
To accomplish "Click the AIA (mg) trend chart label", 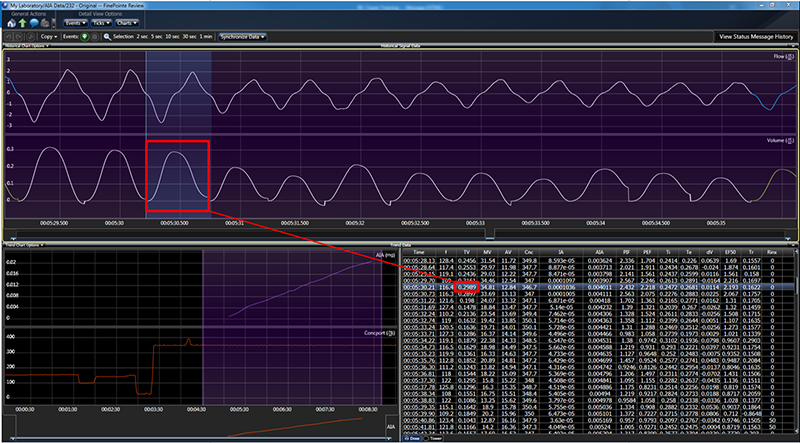I will pyautogui.click(x=385, y=254).
